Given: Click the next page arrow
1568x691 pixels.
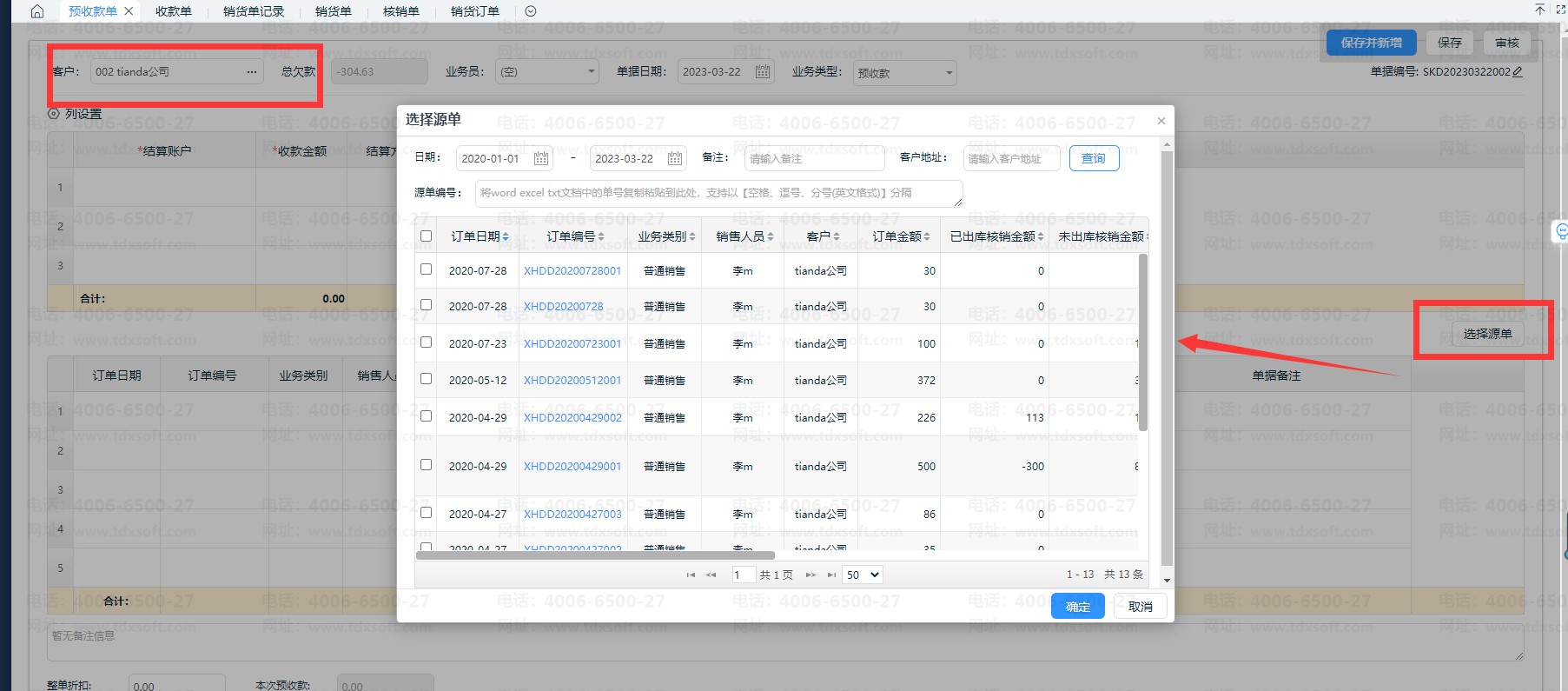Looking at the screenshot, I should 810,575.
